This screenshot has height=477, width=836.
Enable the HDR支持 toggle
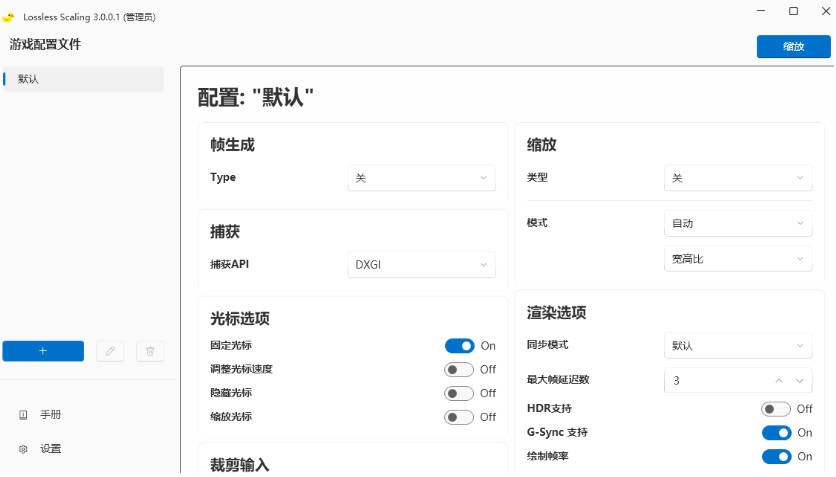coord(776,409)
